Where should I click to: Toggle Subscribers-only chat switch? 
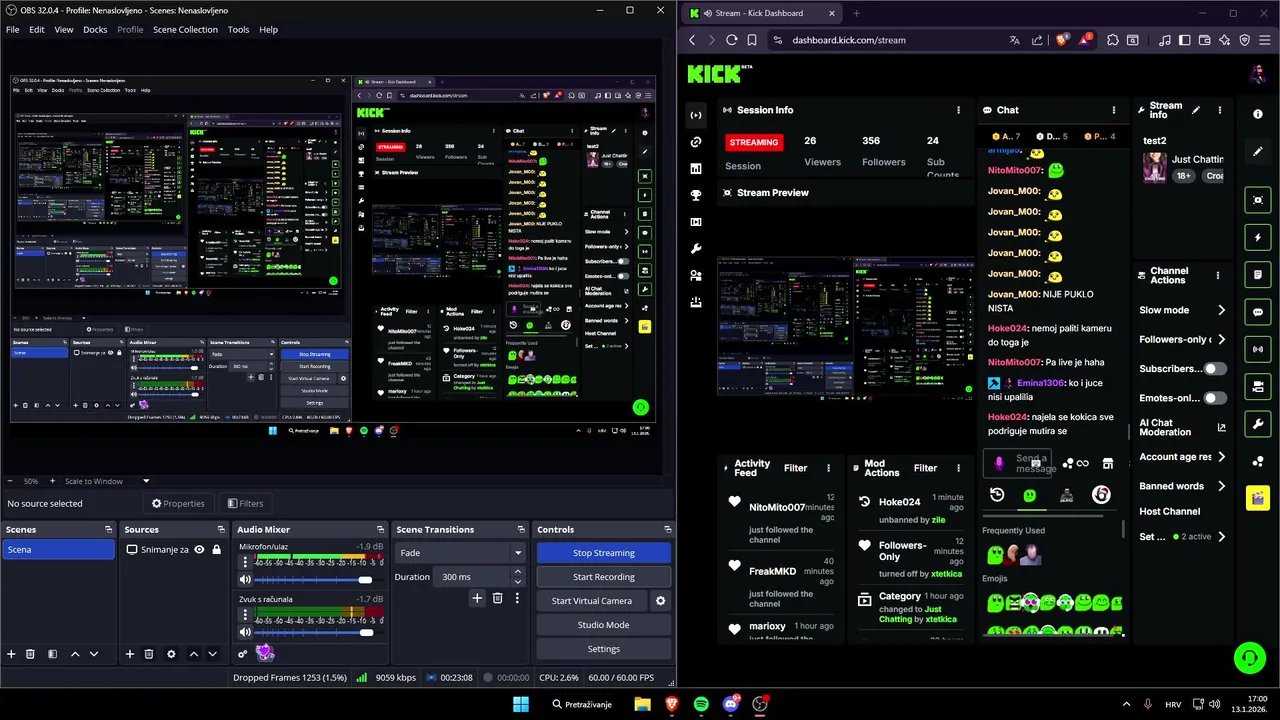point(1214,368)
